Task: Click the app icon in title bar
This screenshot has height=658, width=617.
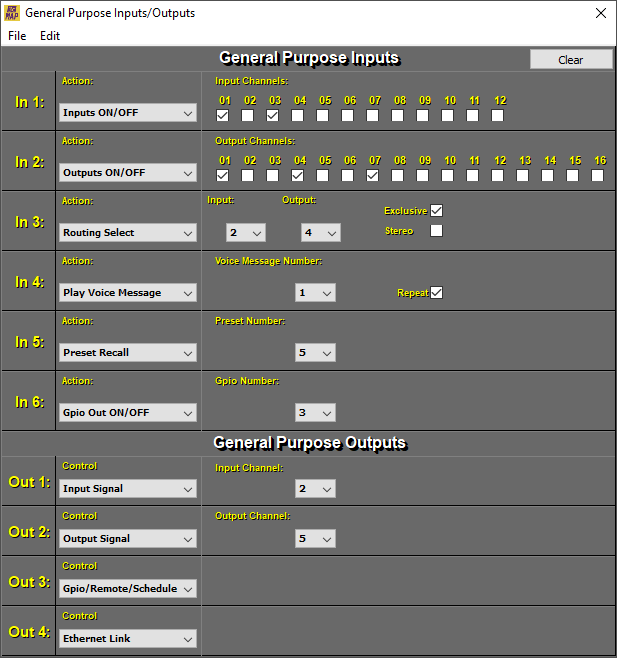Action: pos(12,13)
